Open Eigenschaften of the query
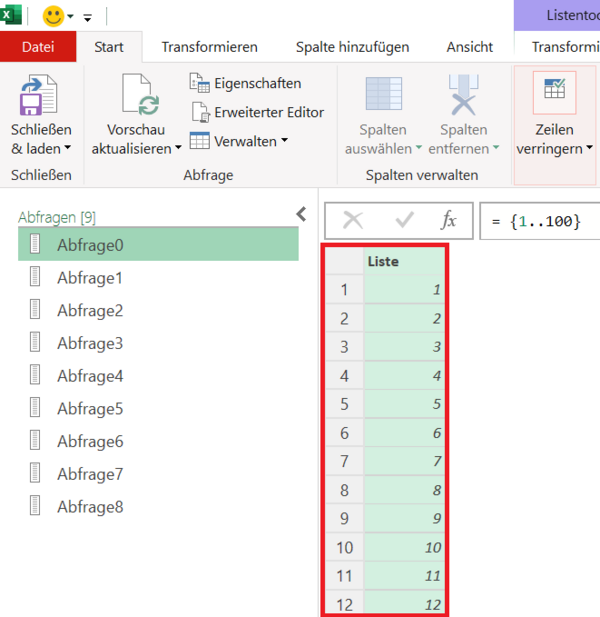 [246, 83]
